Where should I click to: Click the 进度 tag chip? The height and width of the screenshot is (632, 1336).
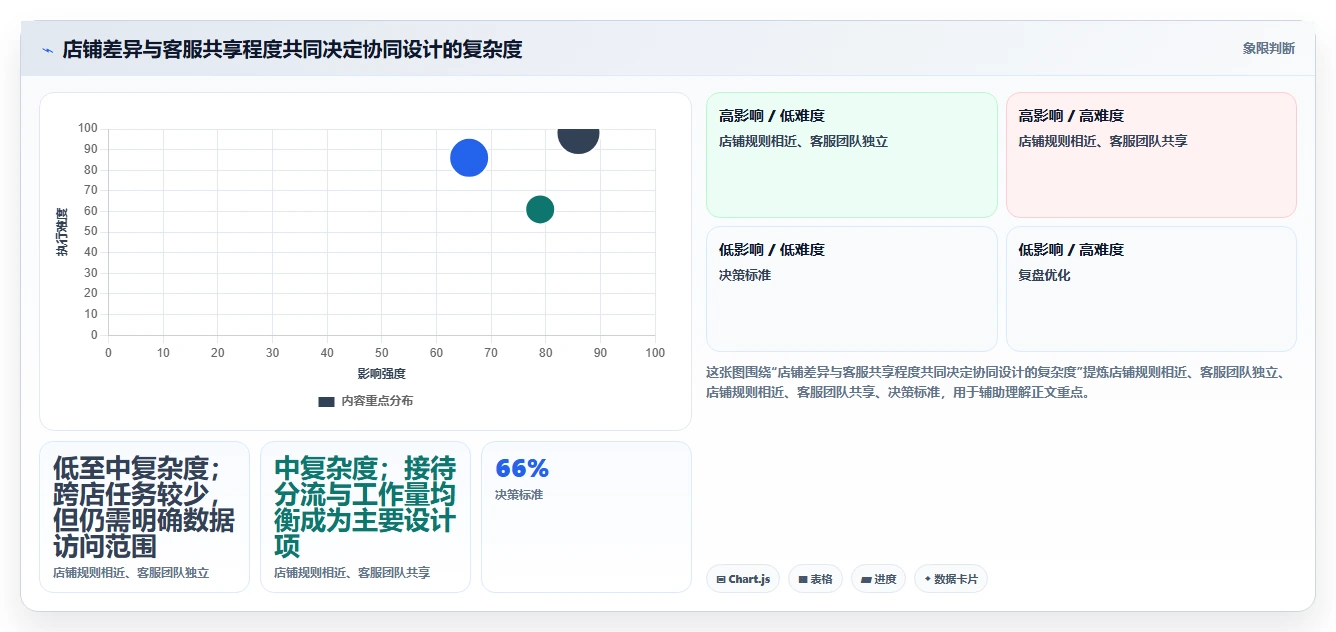(x=878, y=579)
